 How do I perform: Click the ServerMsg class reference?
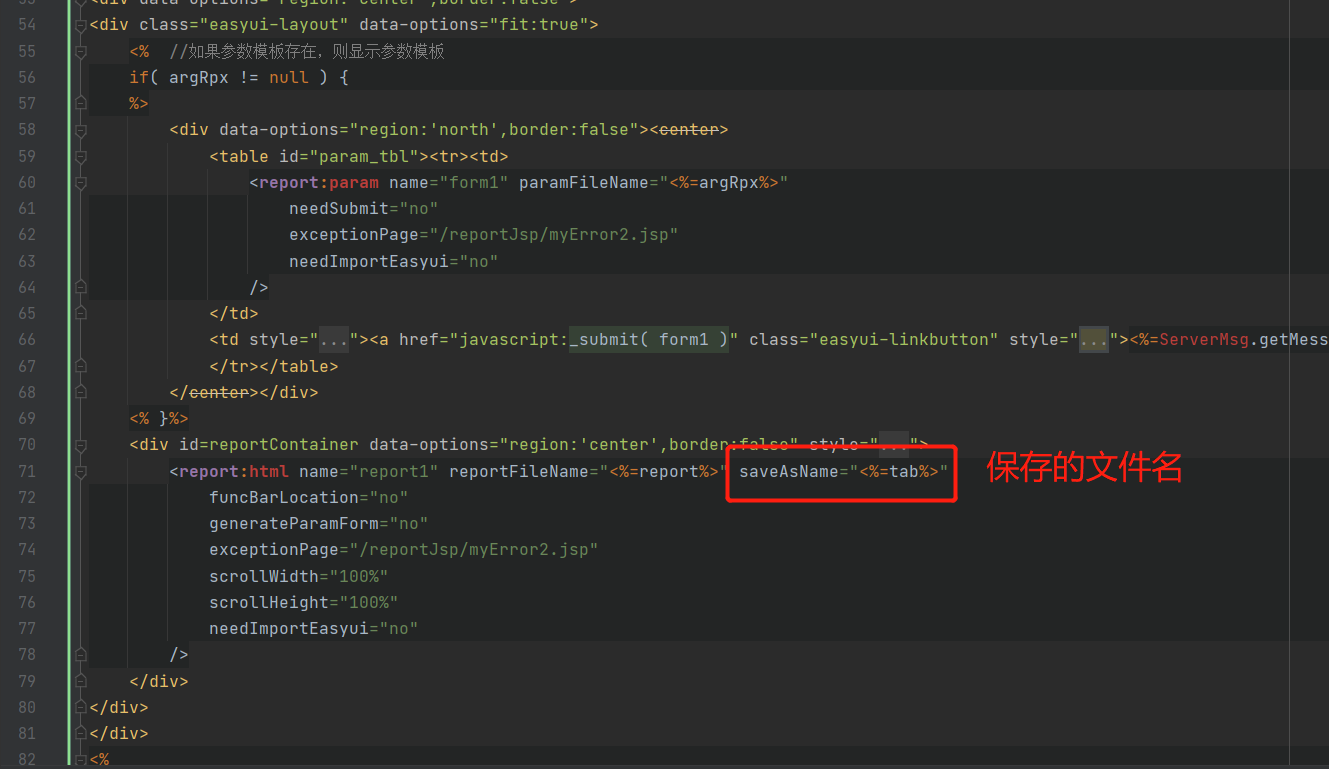click(x=1204, y=340)
